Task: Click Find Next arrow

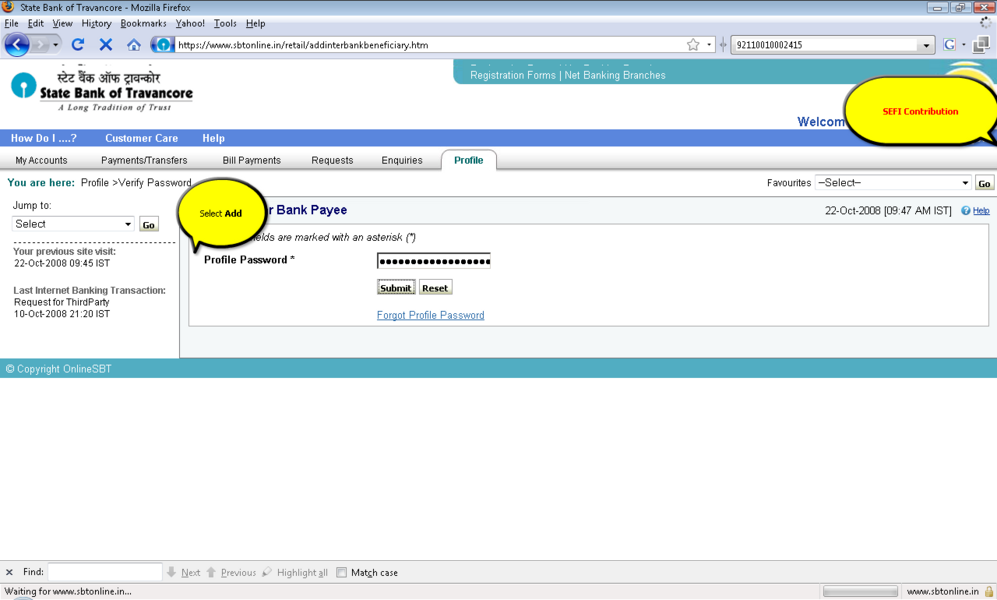Action: [x=184, y=573]
